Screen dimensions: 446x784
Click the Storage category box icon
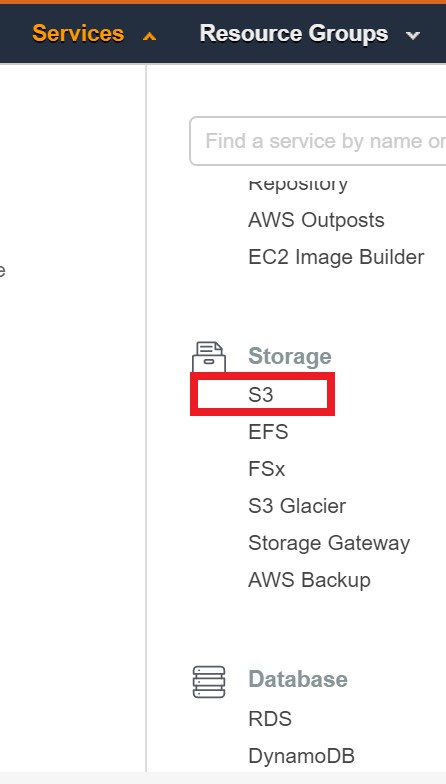pos(209,356)
